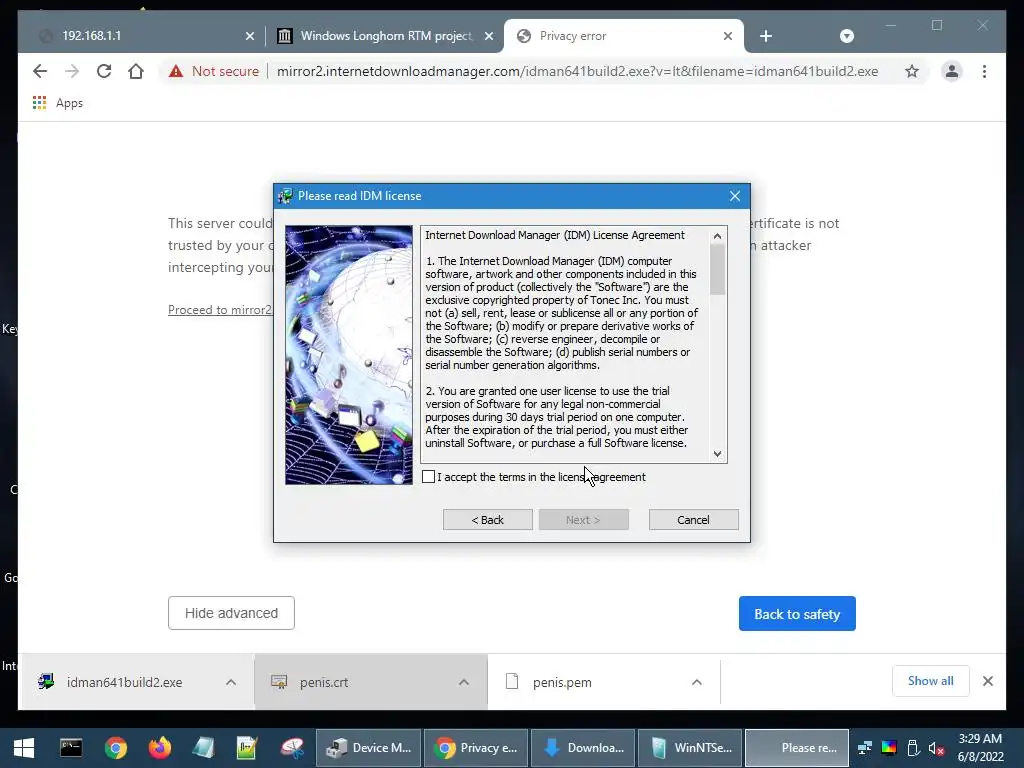The height and width of the screenshot is (768, 1024).
Task: Switch to Device Manager taskbar window
Action: click(x=369, y=748)
